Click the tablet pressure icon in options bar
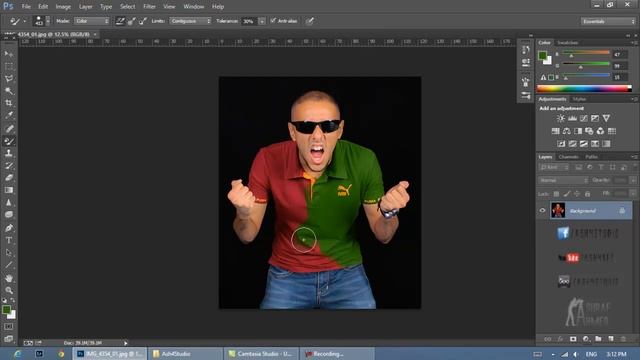This screenshot has width=640, height=360. click(x=310, y=21)
